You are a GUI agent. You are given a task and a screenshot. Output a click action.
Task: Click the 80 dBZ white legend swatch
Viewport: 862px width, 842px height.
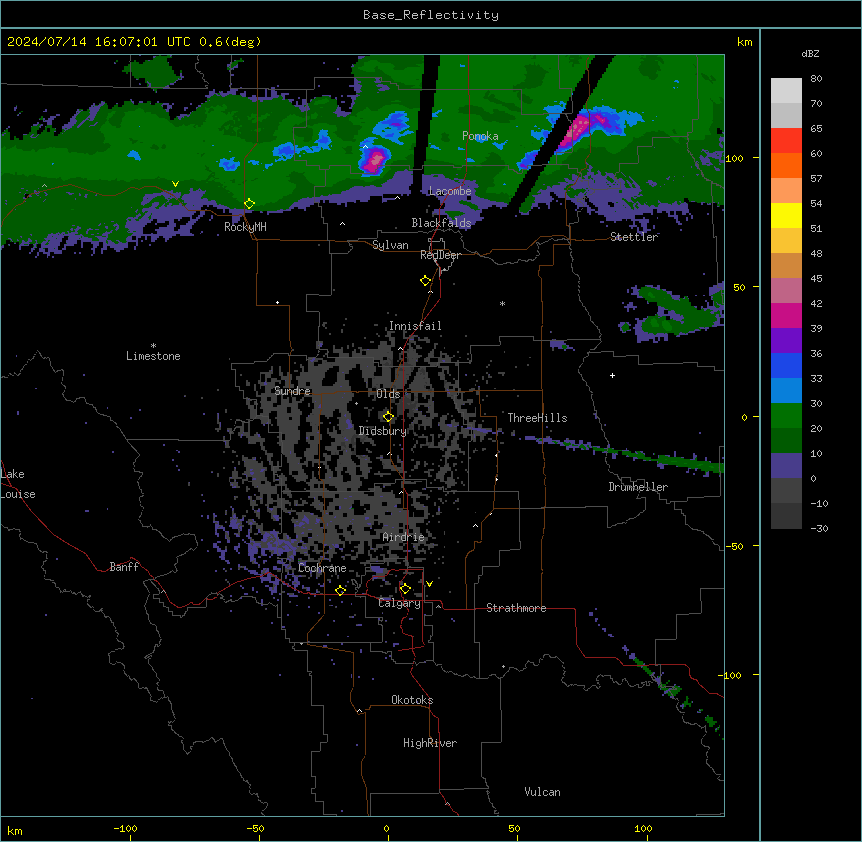pos(786,91)
